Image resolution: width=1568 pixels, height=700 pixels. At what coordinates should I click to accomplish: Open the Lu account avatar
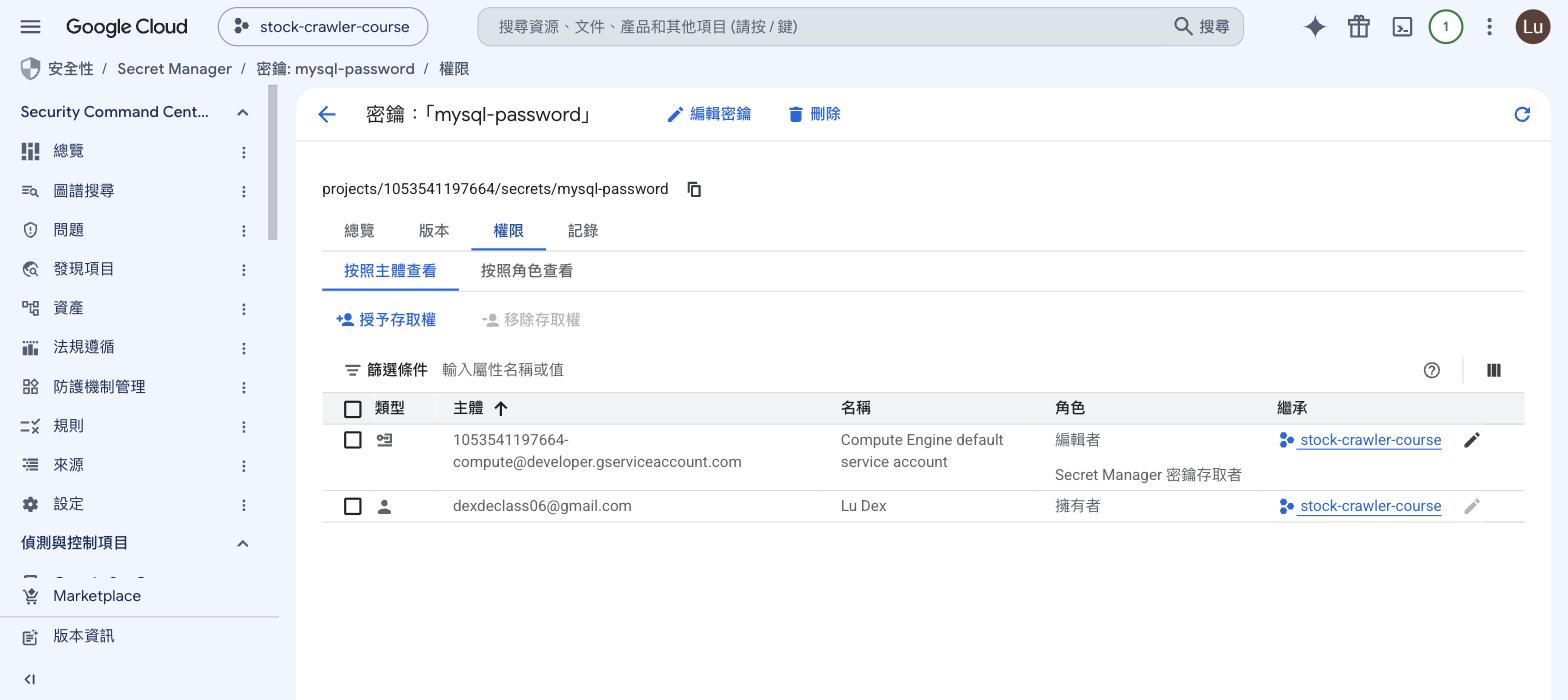click(x=1533, y=27)
